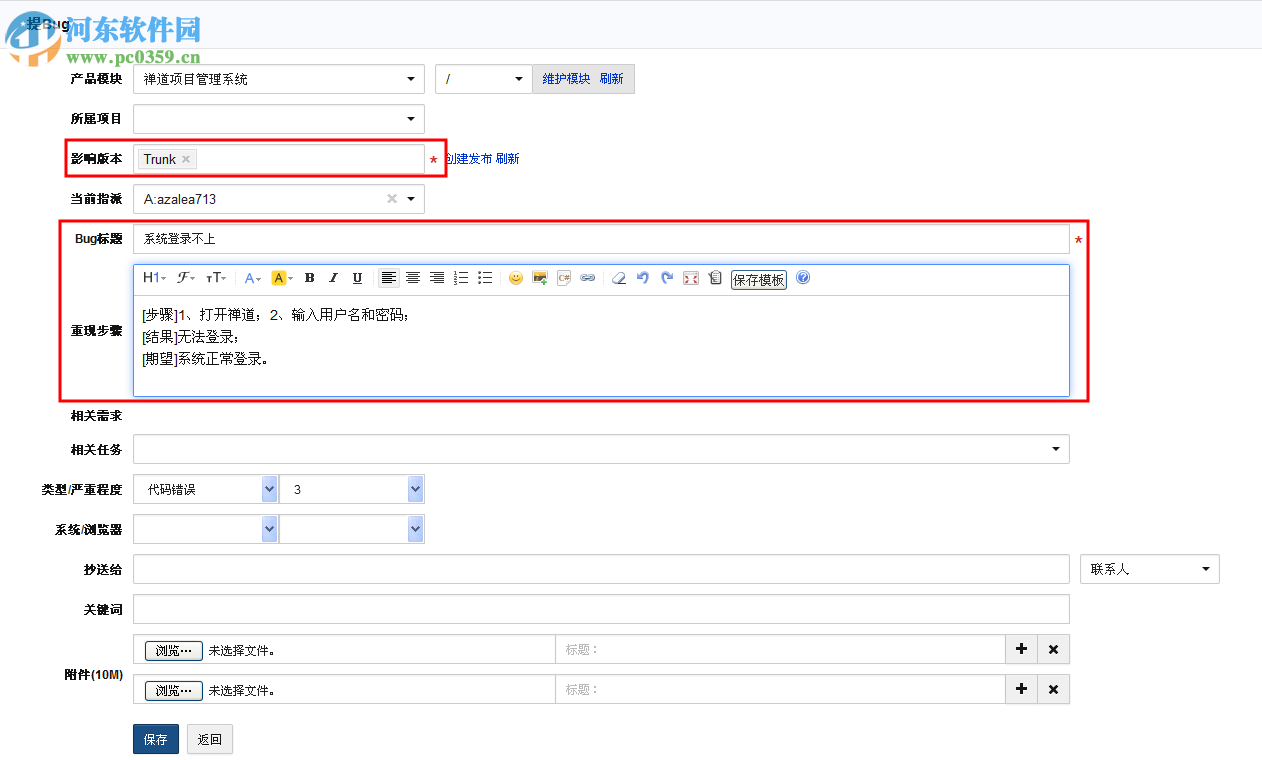1262x760 pixels.
Task: Center align text in editor
Action: [413, 278]
